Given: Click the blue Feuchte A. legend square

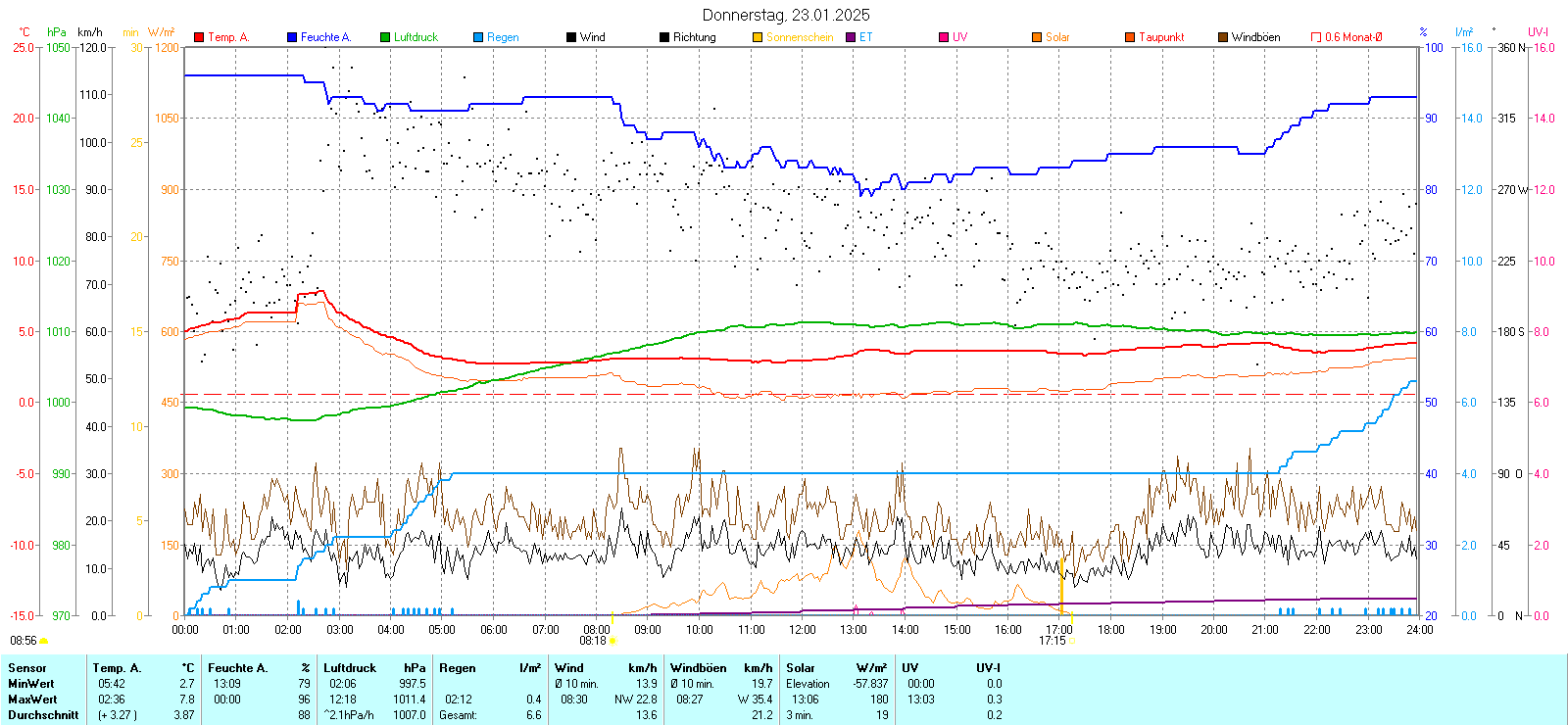Looking at the screenshot, I should 292,37.
